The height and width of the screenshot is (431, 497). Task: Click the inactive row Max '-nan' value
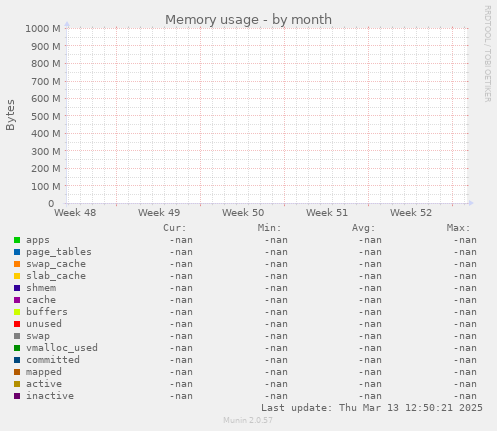(465, 396)
